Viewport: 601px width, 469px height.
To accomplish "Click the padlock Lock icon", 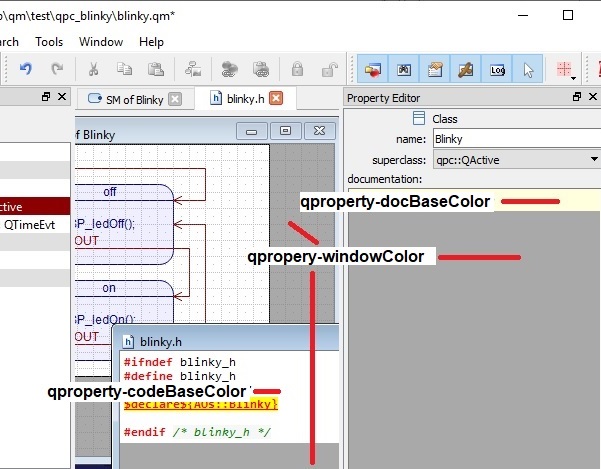I will (297, 69).
